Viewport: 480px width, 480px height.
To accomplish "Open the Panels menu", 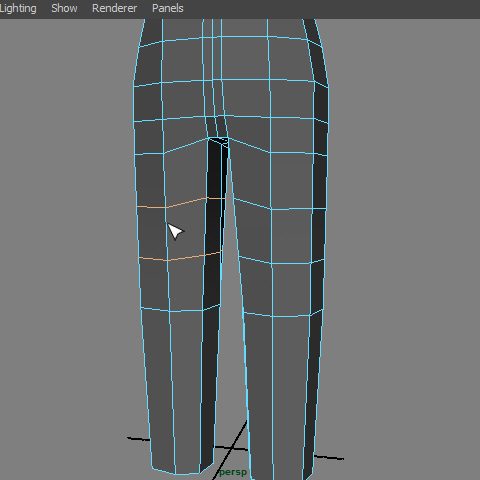I will [x=168, y=8].
